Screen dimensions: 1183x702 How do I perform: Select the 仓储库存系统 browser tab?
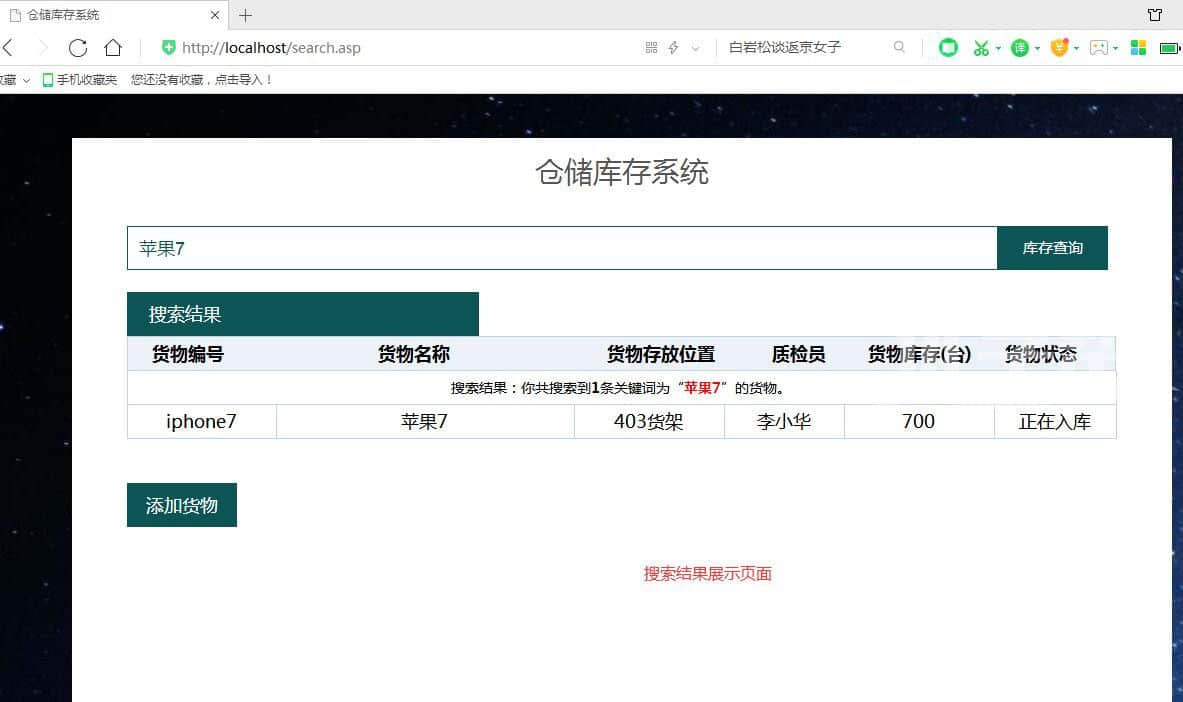(x=110, y=15)
